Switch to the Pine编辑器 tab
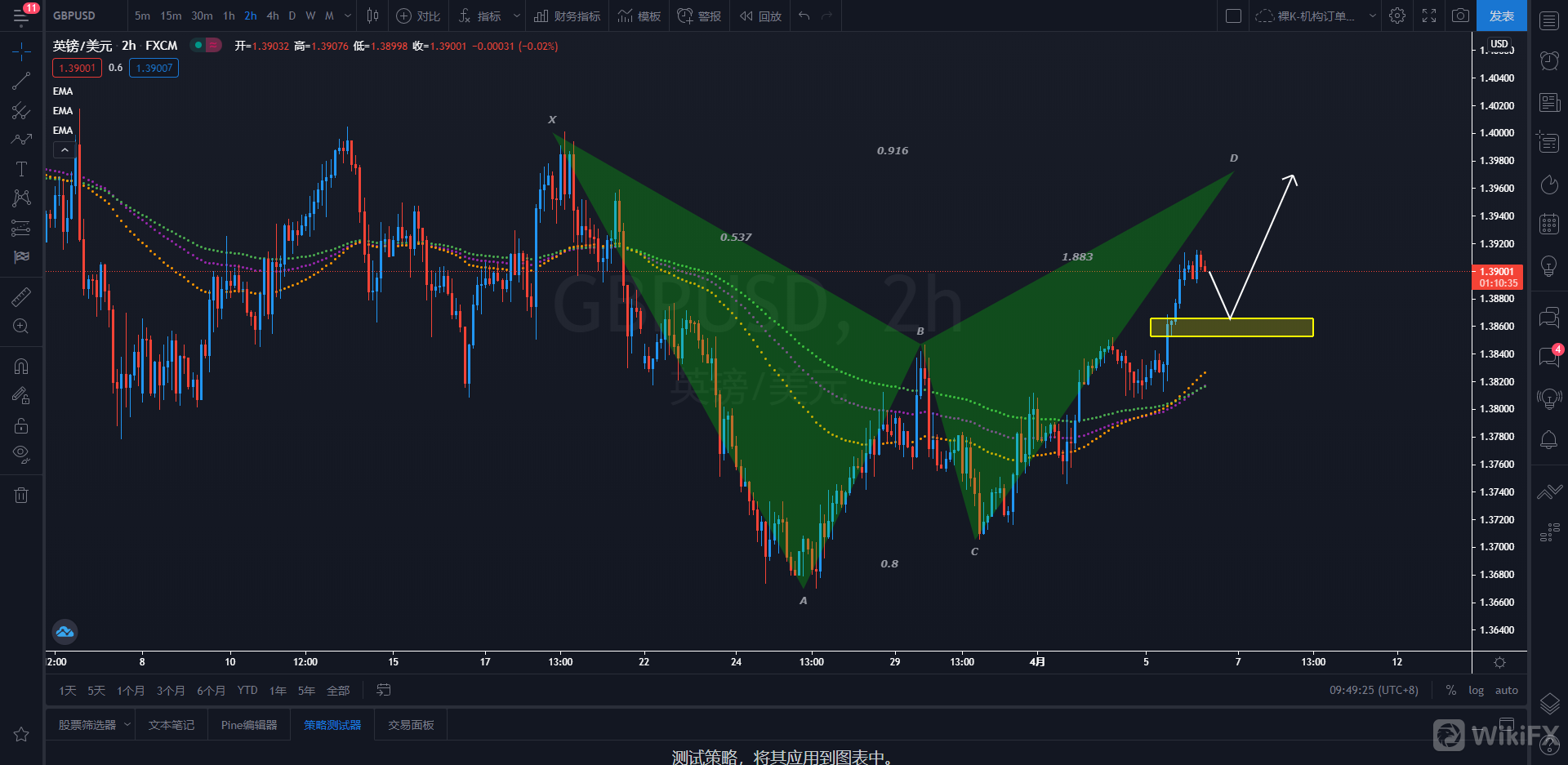 click(249, 725)
